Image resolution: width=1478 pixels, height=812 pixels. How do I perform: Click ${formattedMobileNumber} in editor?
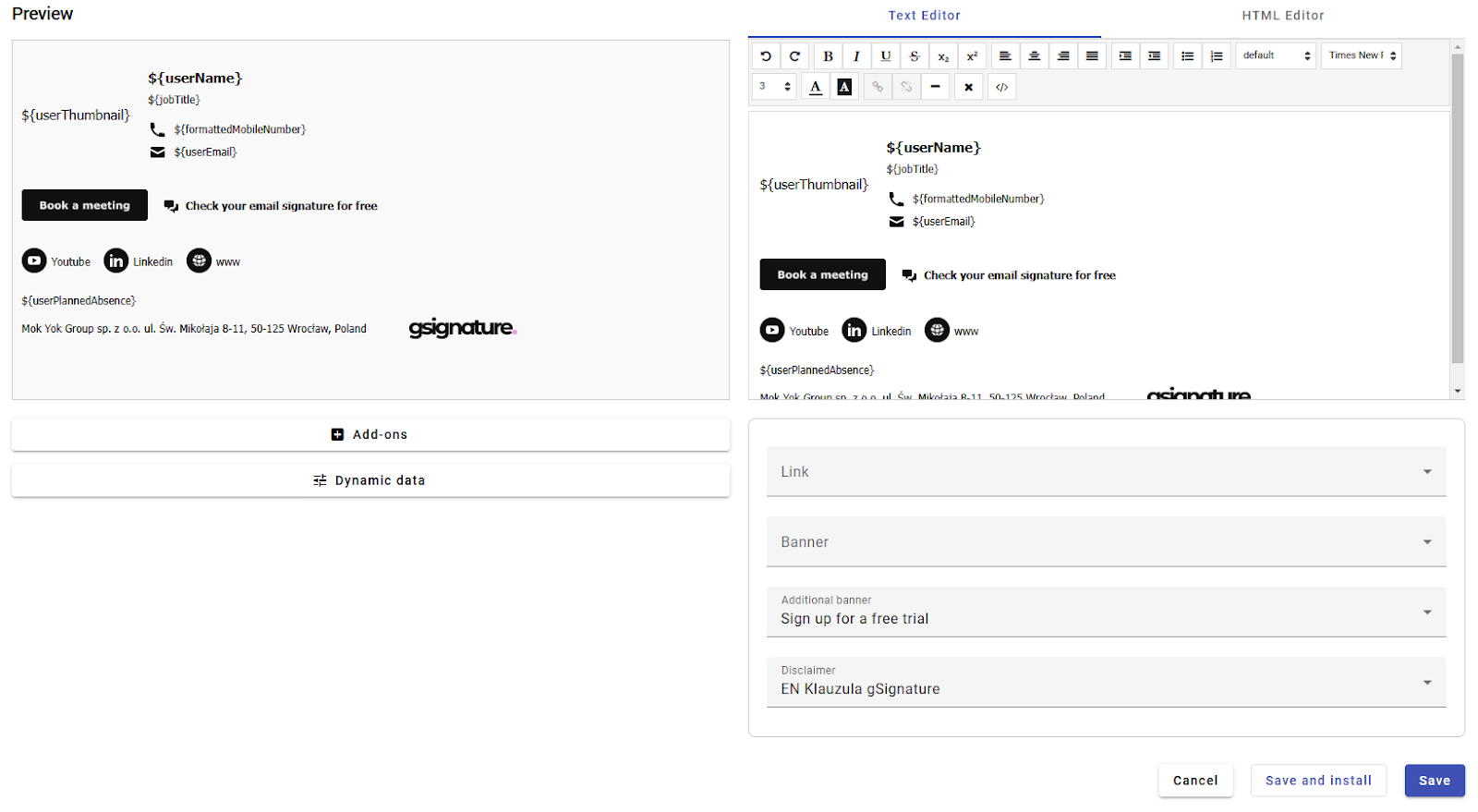click(978, 199)
